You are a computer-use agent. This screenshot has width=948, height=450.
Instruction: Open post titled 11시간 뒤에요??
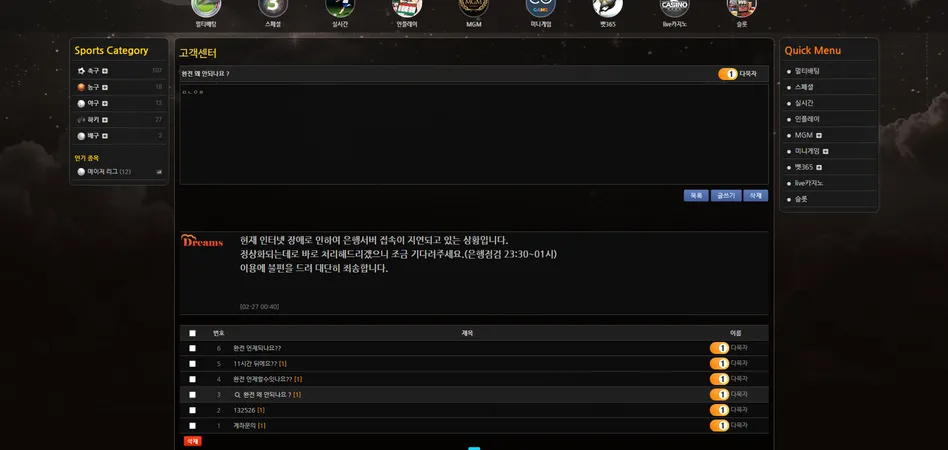pos(255,364)
